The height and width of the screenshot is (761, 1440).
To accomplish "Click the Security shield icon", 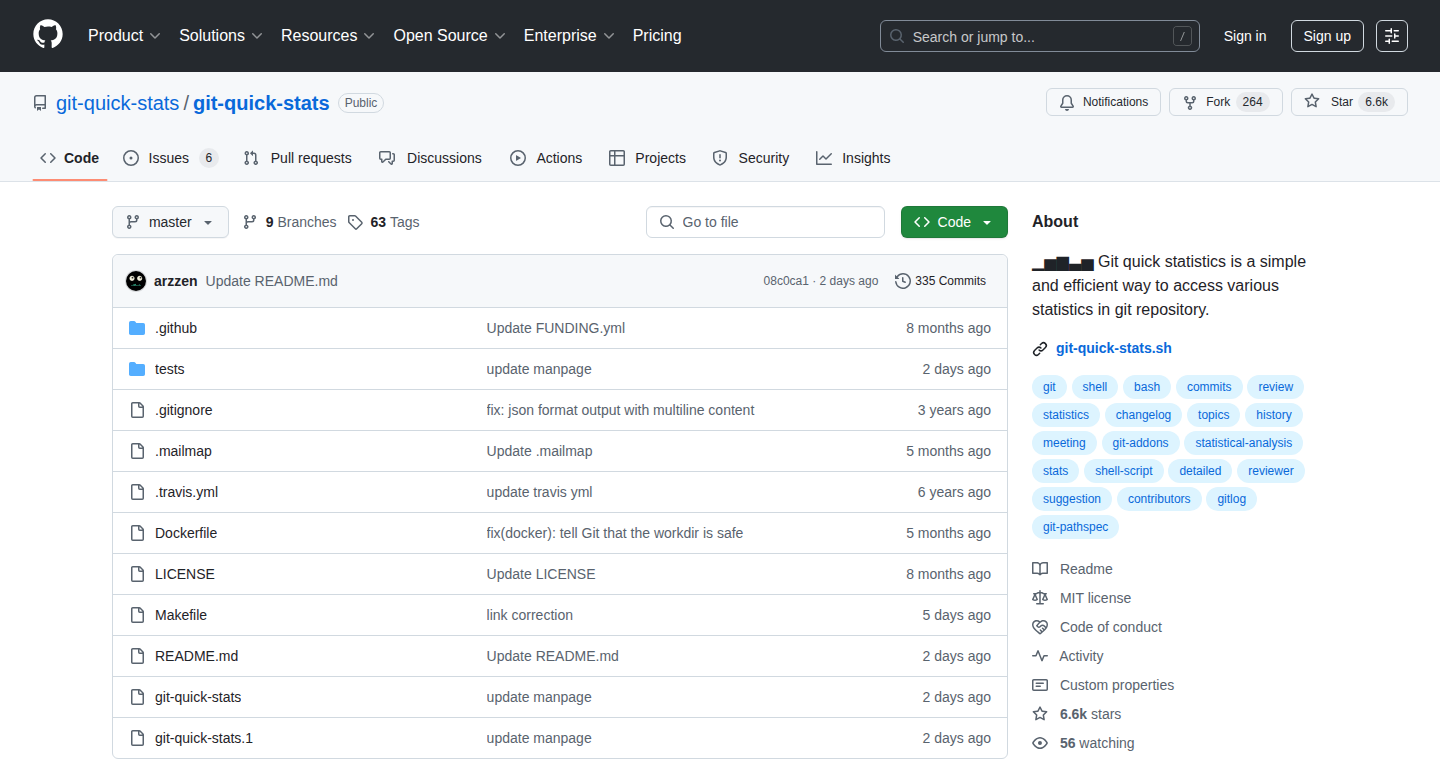I will coord(720,158).
